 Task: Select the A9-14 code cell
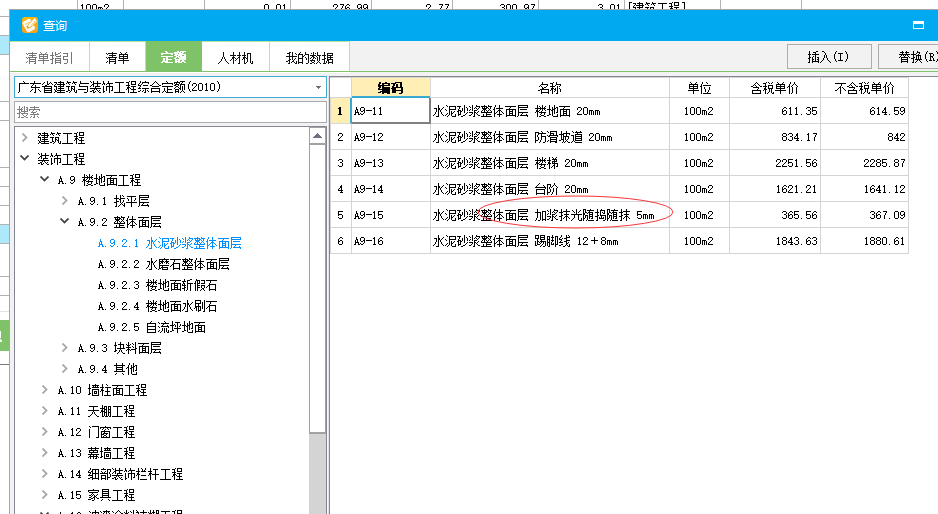pos(391,189)
